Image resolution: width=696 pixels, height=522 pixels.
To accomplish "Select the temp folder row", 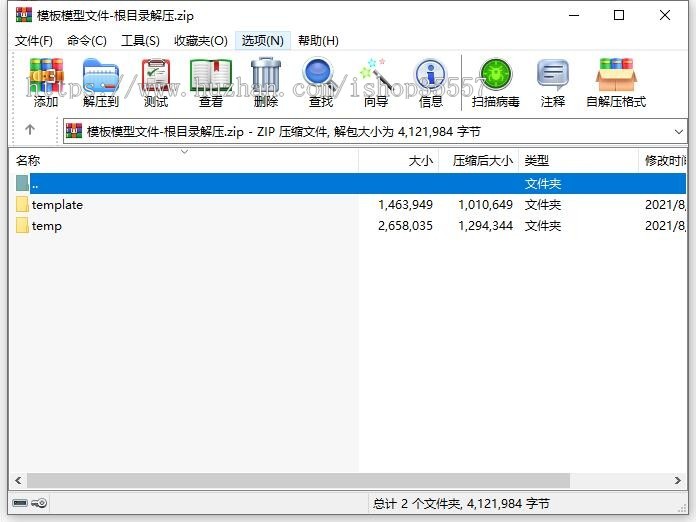I will pos(351,225).
